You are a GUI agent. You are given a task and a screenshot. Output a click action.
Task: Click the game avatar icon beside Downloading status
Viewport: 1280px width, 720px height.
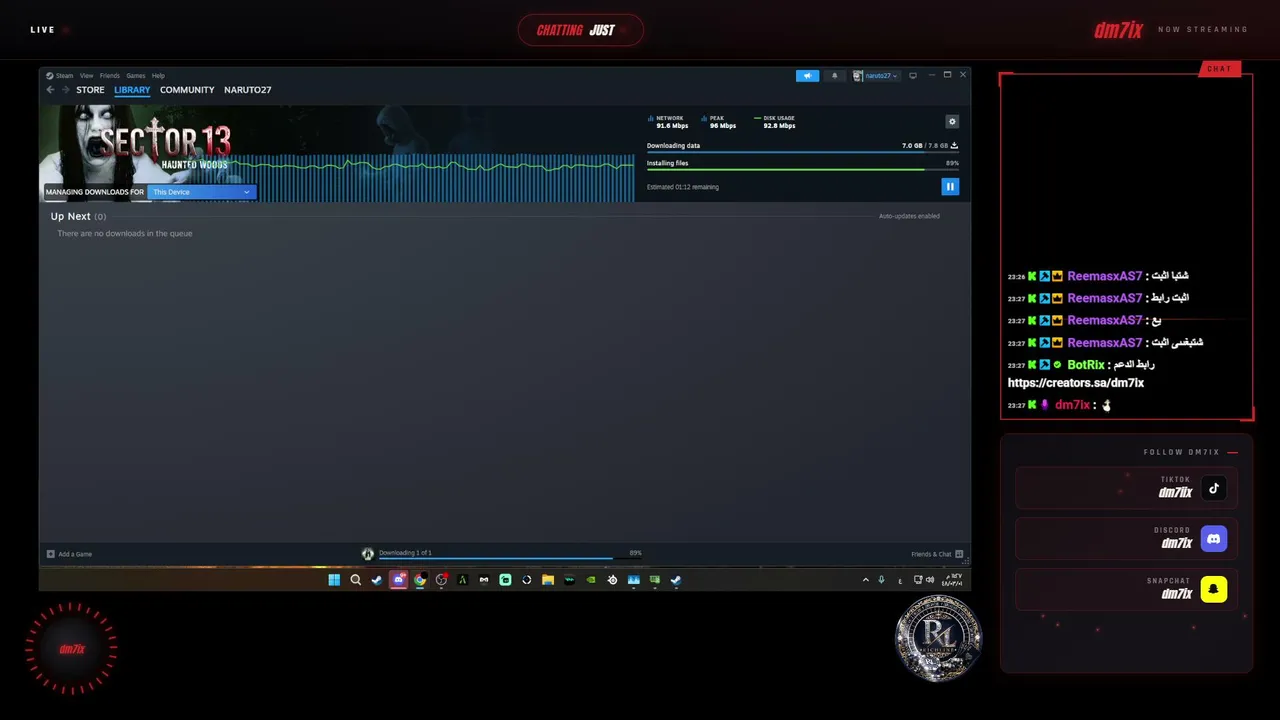(x=368, y=554)
